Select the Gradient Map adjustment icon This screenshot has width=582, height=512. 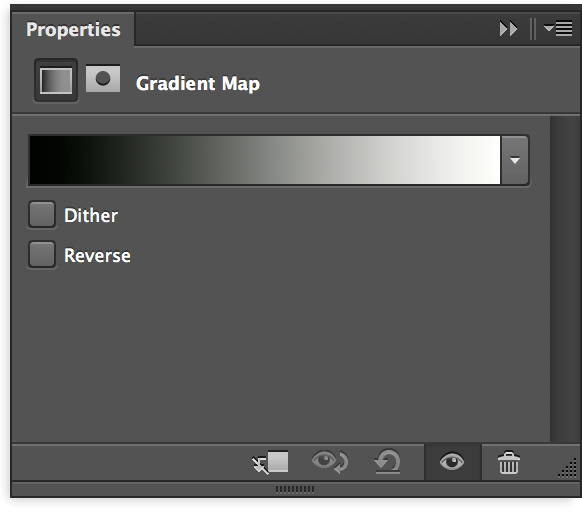(x=56, y=80)
